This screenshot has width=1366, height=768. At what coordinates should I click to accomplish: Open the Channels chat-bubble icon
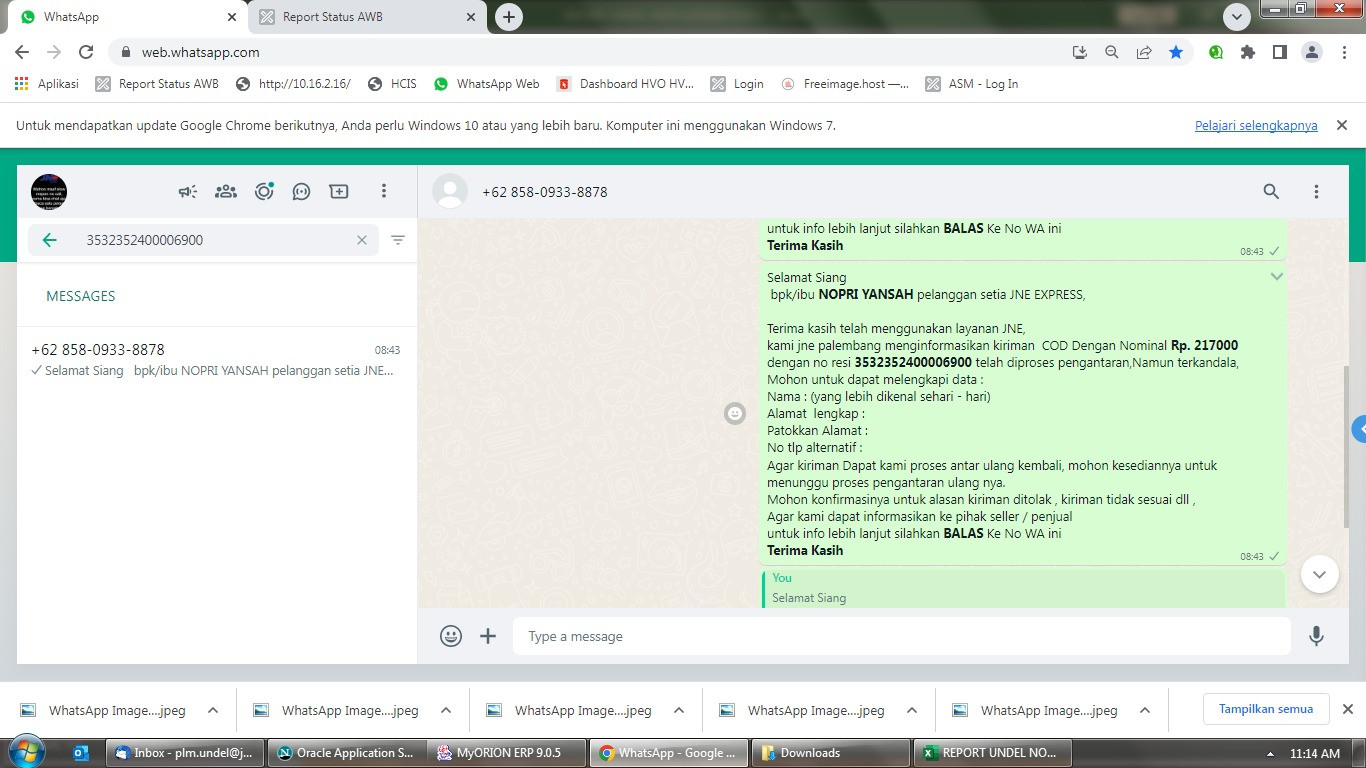pos(301,191)
